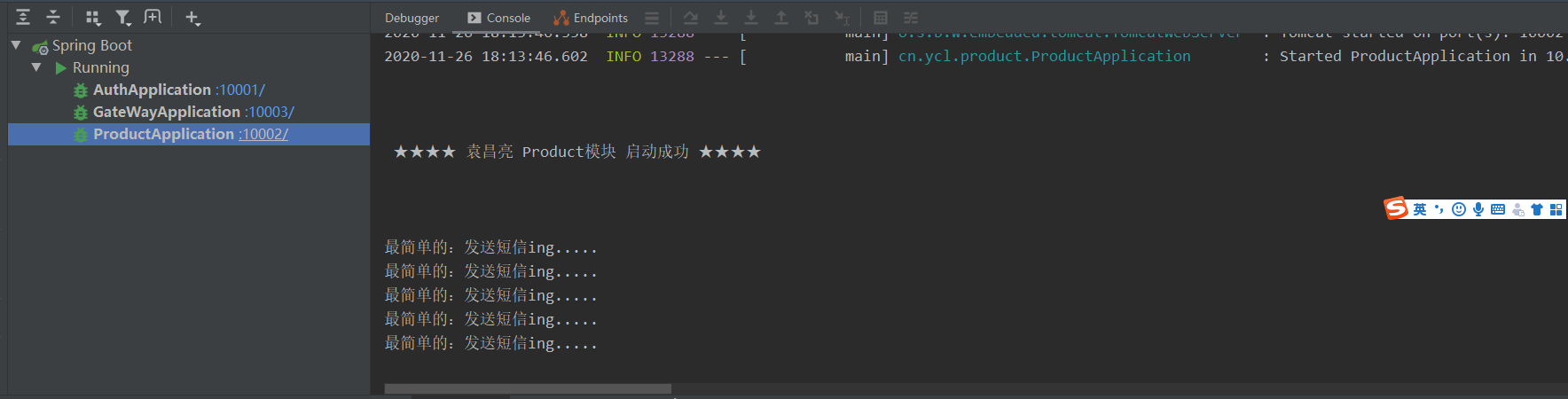Click the Collapse All icon in Services toolbar
Image resolution: width=1568 pixels, height=399 pixels.
(x=53, y=17)
